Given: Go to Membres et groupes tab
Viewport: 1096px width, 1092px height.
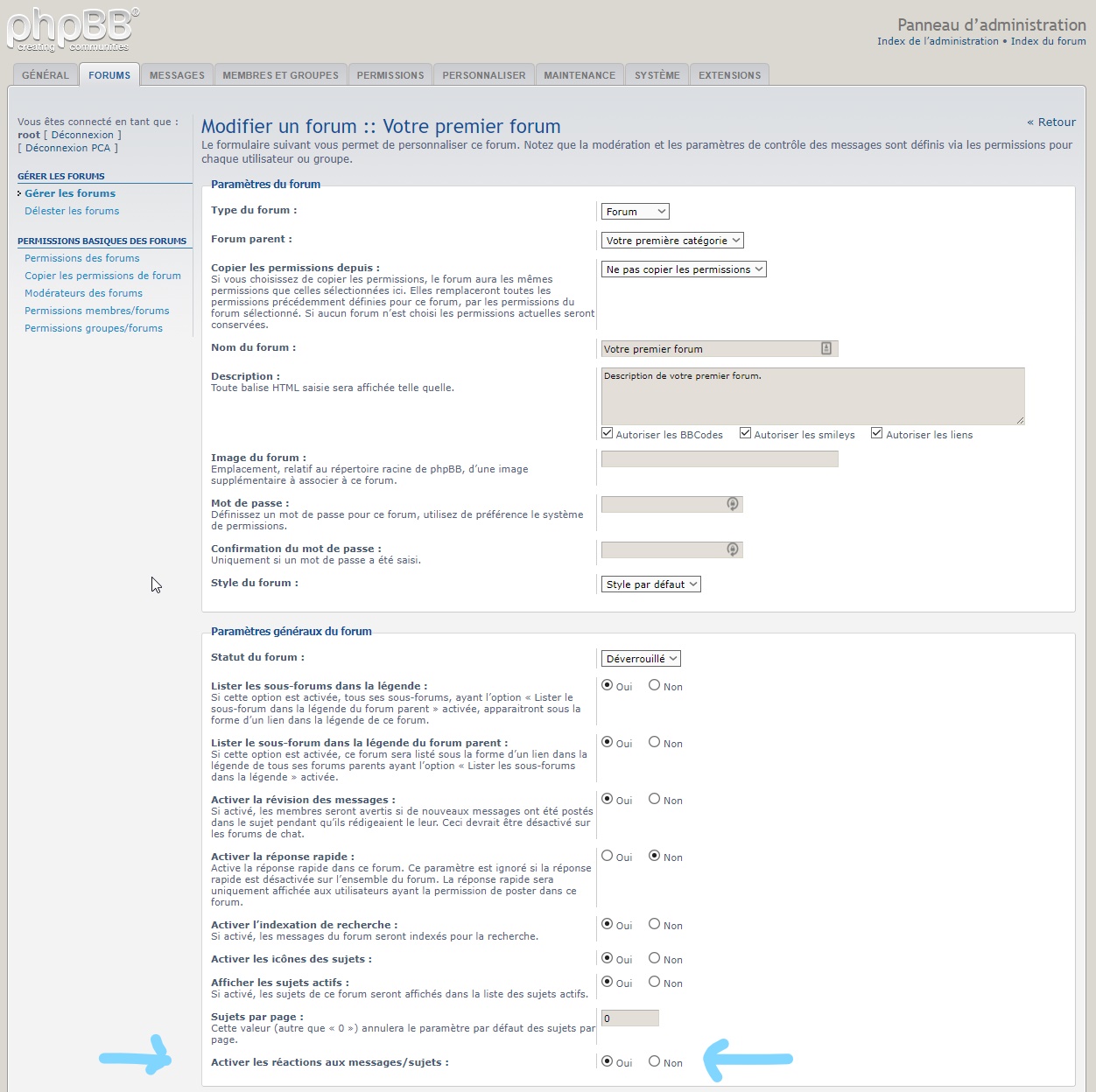Looking at the screenshot, I should [280, 75].
